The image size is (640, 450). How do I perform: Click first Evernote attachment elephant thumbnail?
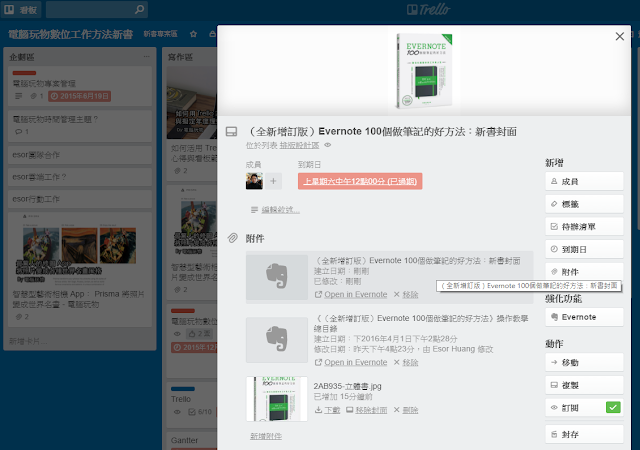tap(277, 277)
